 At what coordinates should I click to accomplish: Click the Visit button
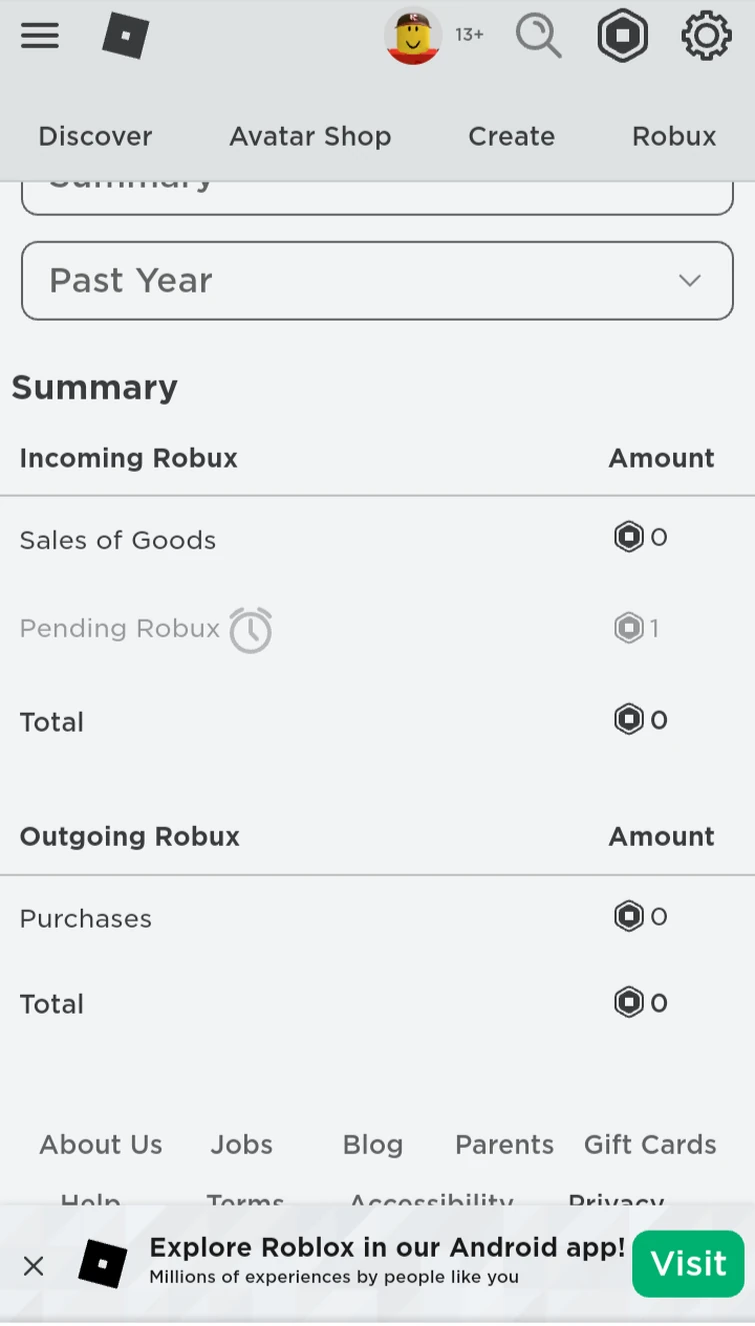(x=688, y=1263)
